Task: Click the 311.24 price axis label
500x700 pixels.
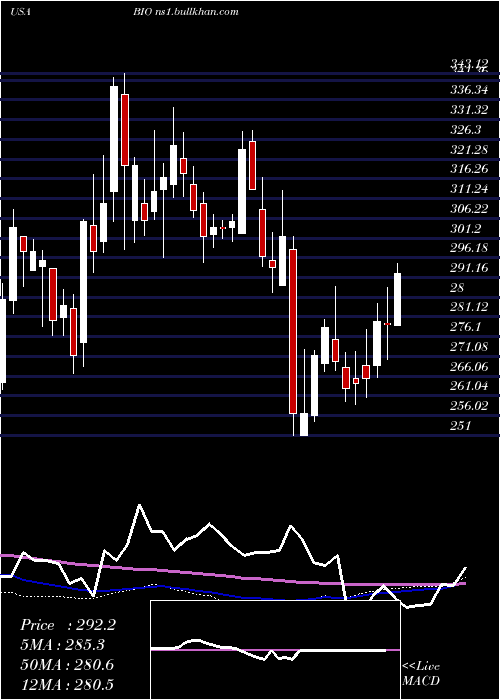Action: pos(469,189)
